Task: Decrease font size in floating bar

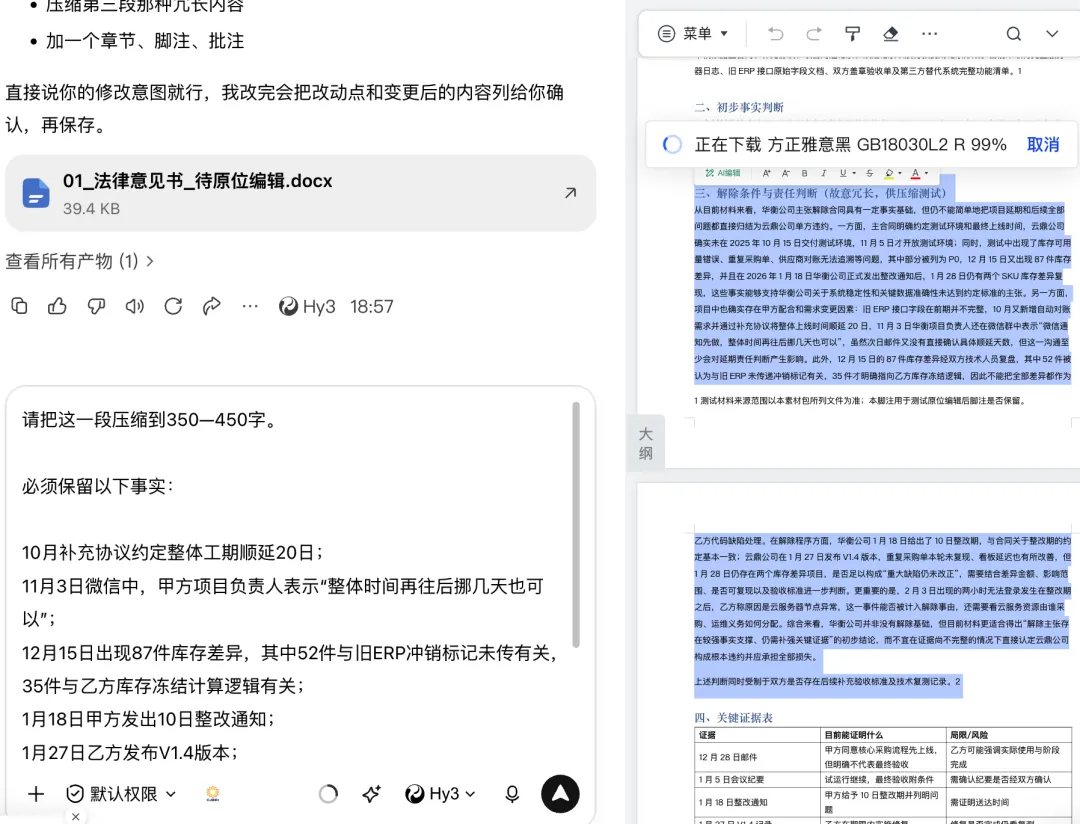Action: (x=785, y=173)
